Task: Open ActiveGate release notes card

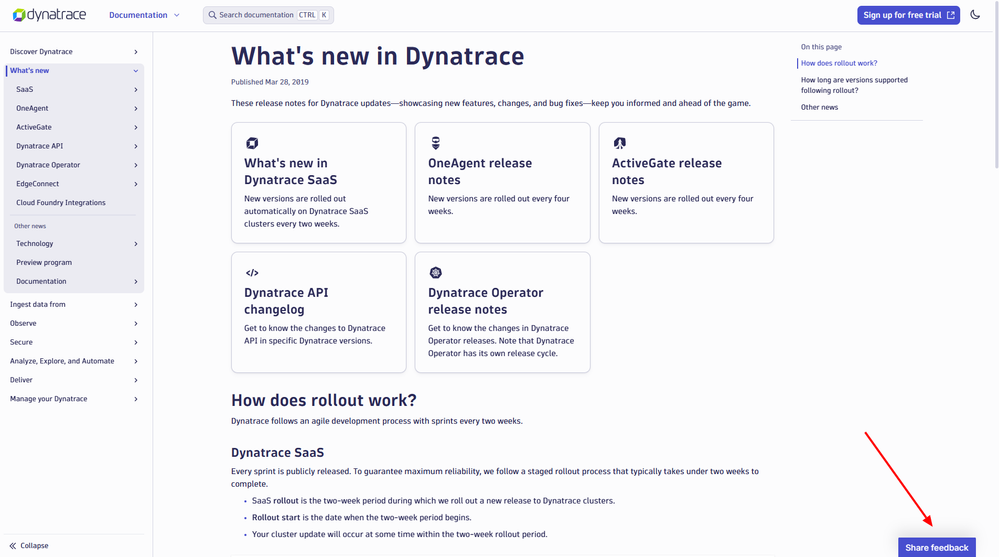Action: [686, 183]
